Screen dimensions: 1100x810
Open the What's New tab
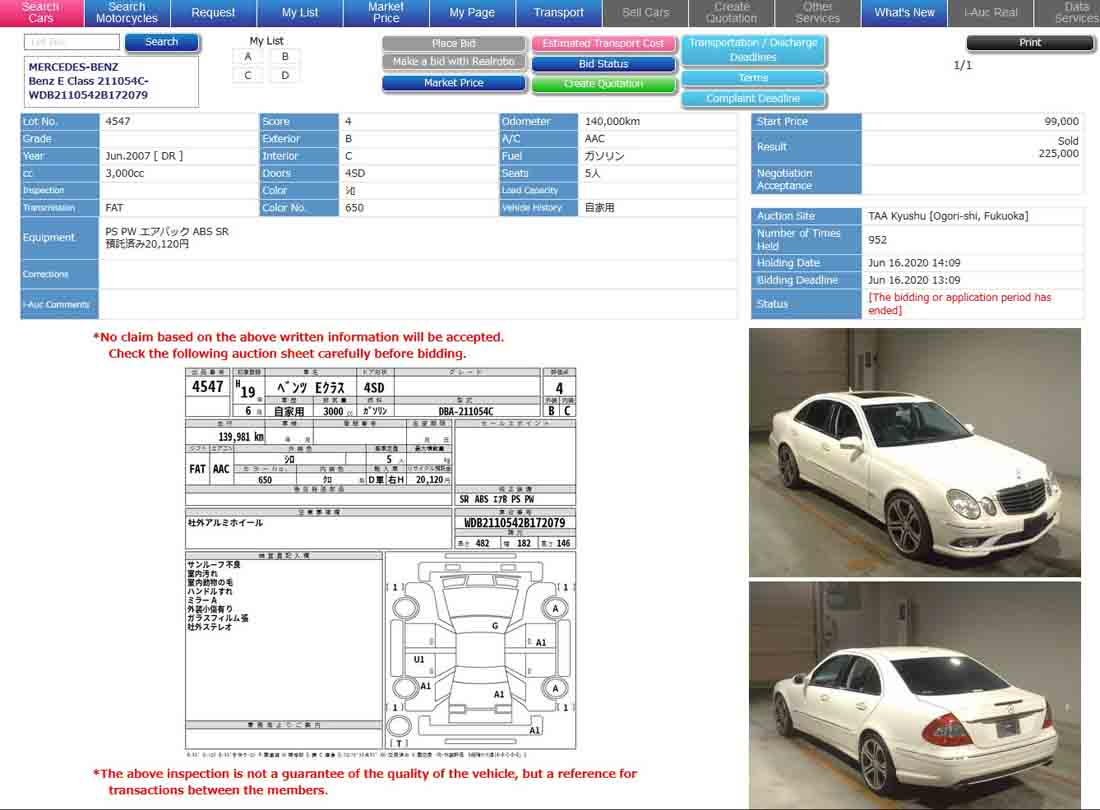tap(904, 13)
